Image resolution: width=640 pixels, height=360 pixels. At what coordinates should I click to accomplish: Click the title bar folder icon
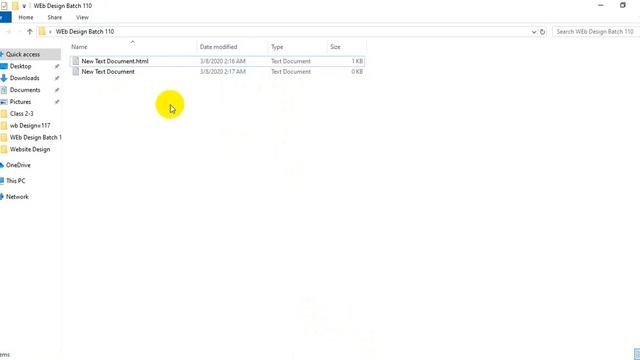tap(15, 6)
